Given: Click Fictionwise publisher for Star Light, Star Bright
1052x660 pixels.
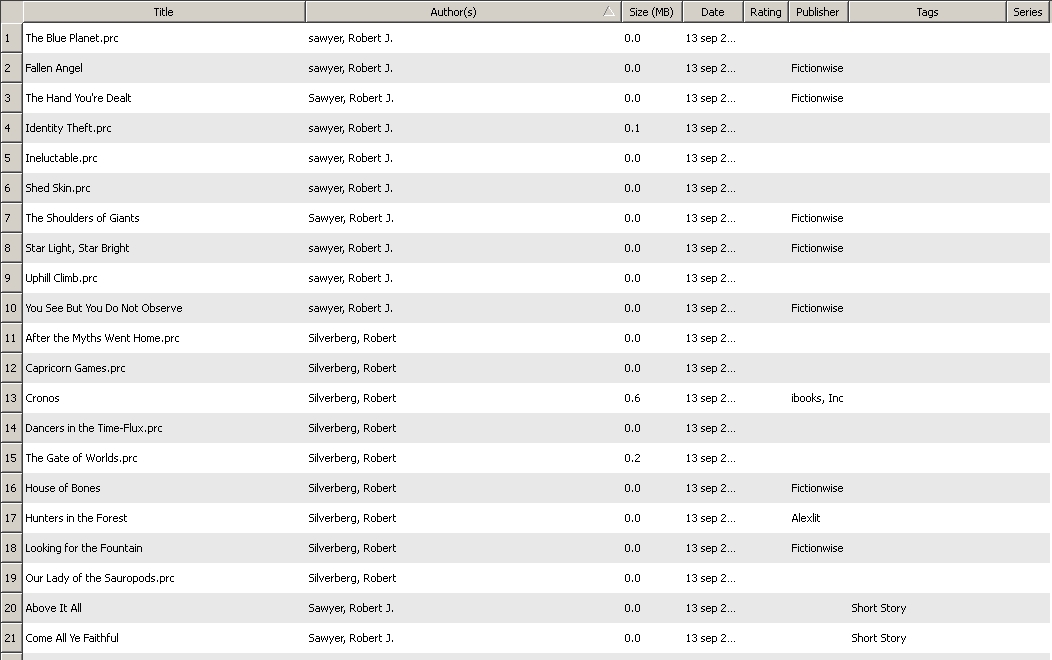Looking at the screenshot, I should click(x=817, y=248).
